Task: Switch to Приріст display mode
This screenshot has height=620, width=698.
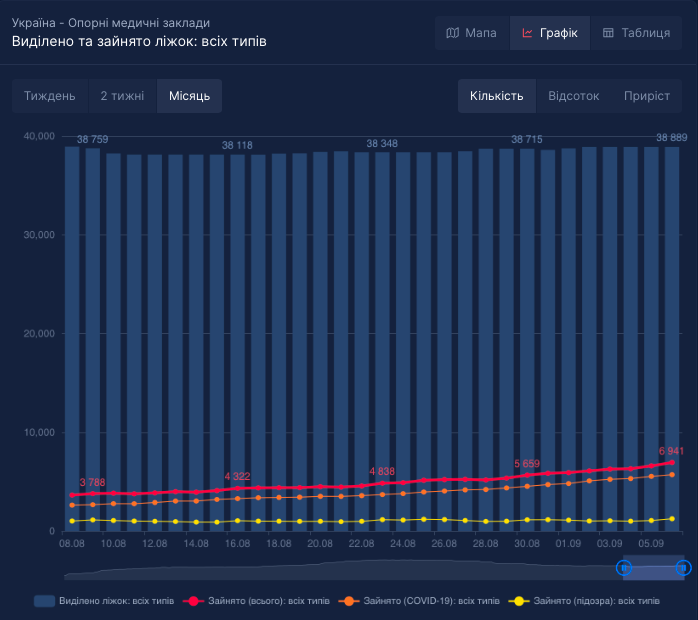Action: (x=646, y=96)
